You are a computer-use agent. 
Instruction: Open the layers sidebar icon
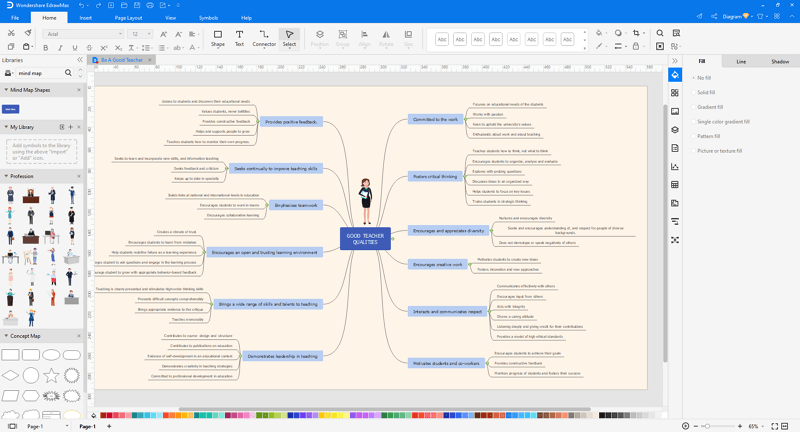675,130
